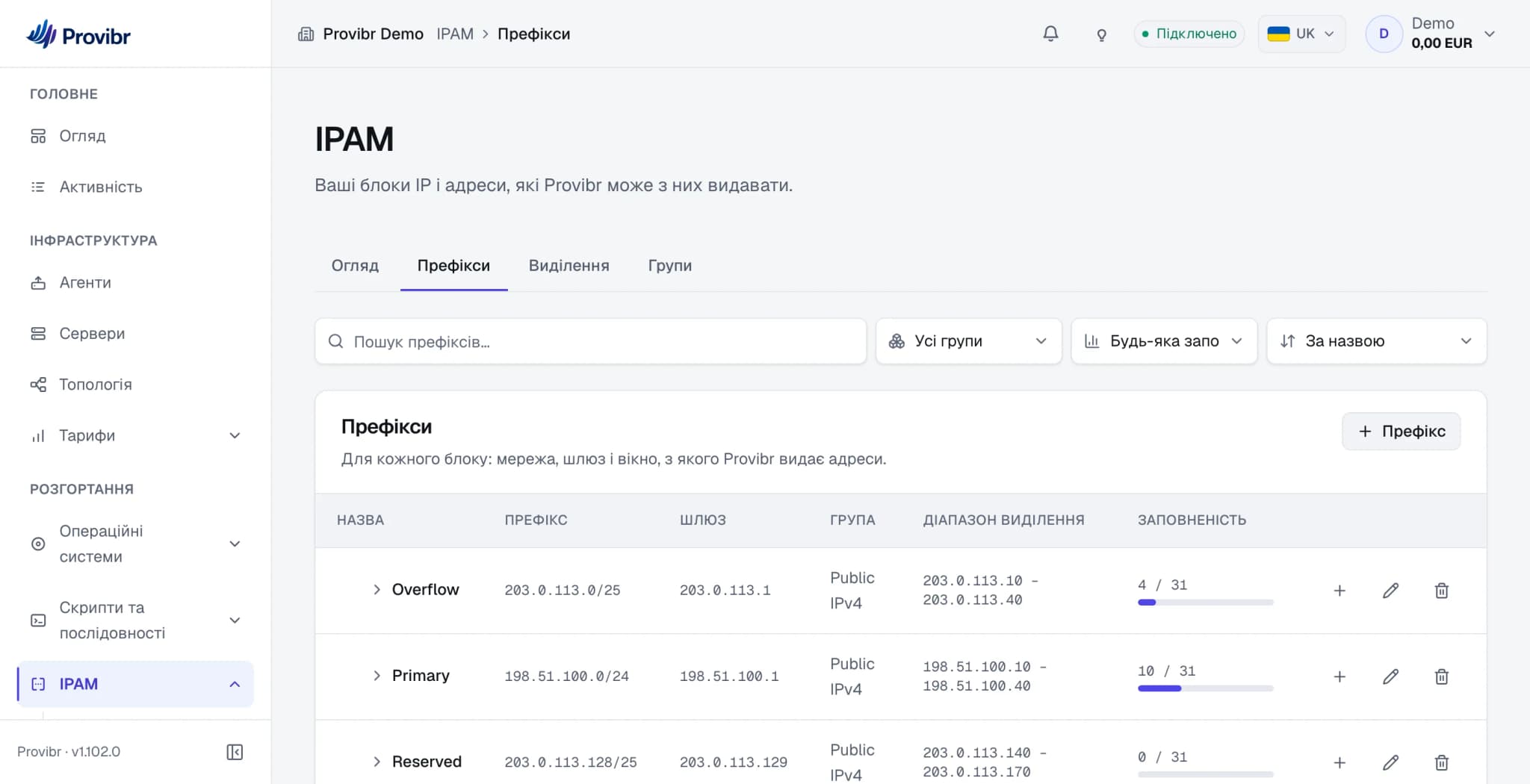Add allocation to Overflow prefix

pos(1339,591)
